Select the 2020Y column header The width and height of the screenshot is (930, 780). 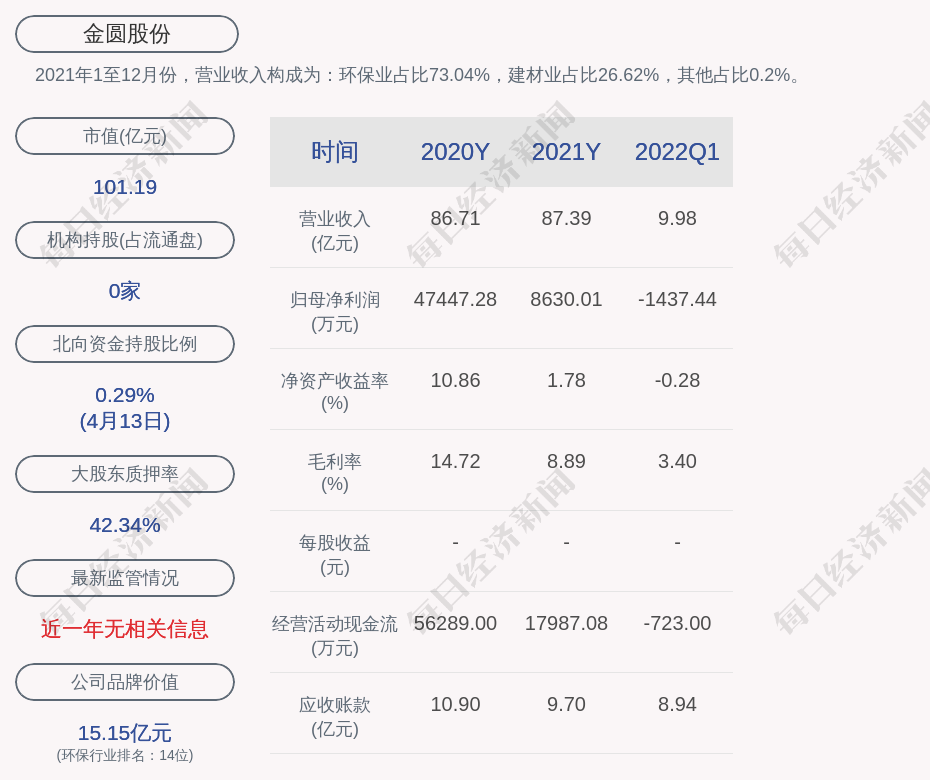[x=455, y=152]
